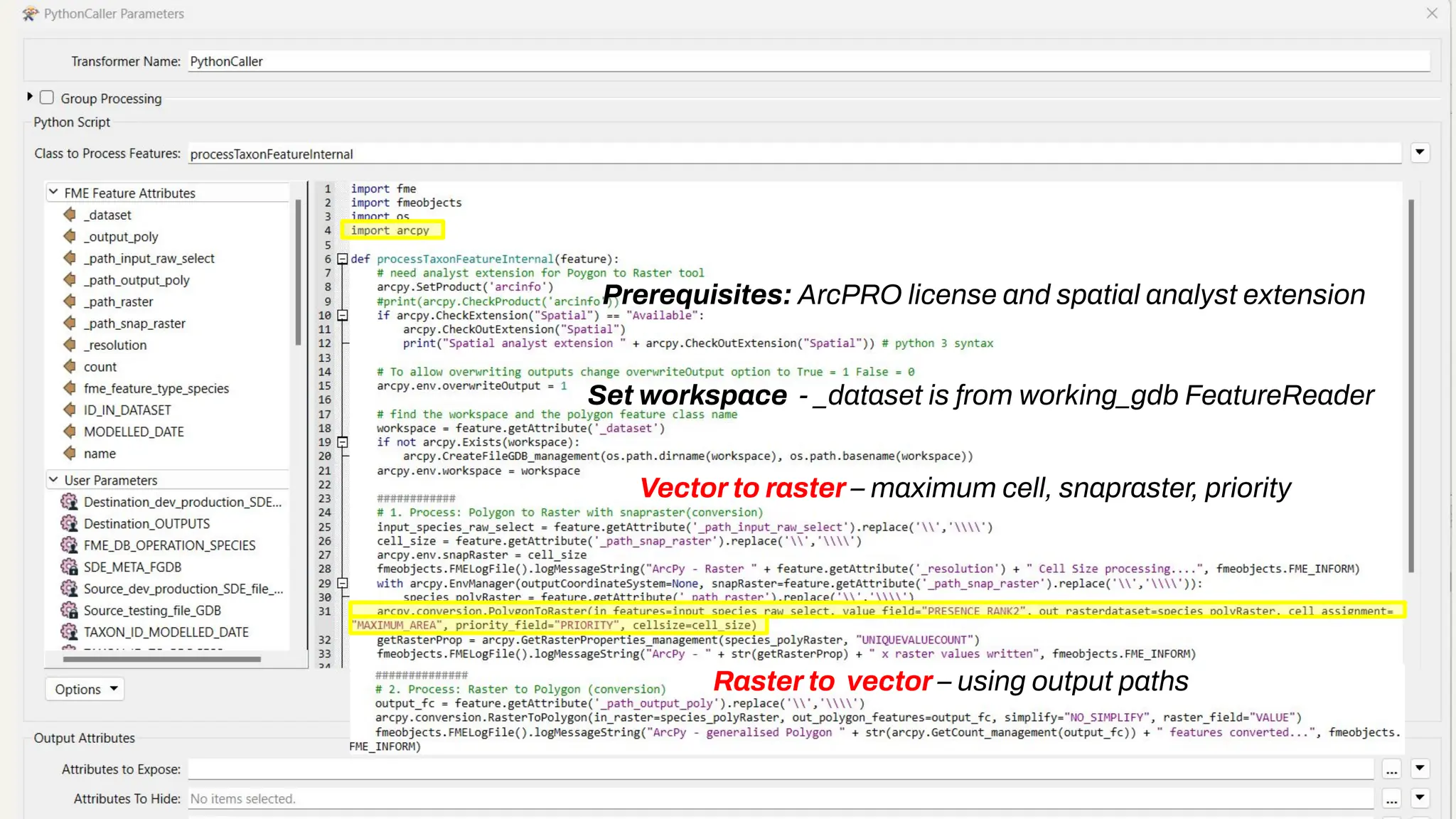Click the Class to Process Features field
1456x819 pixels.
(795, 154)
